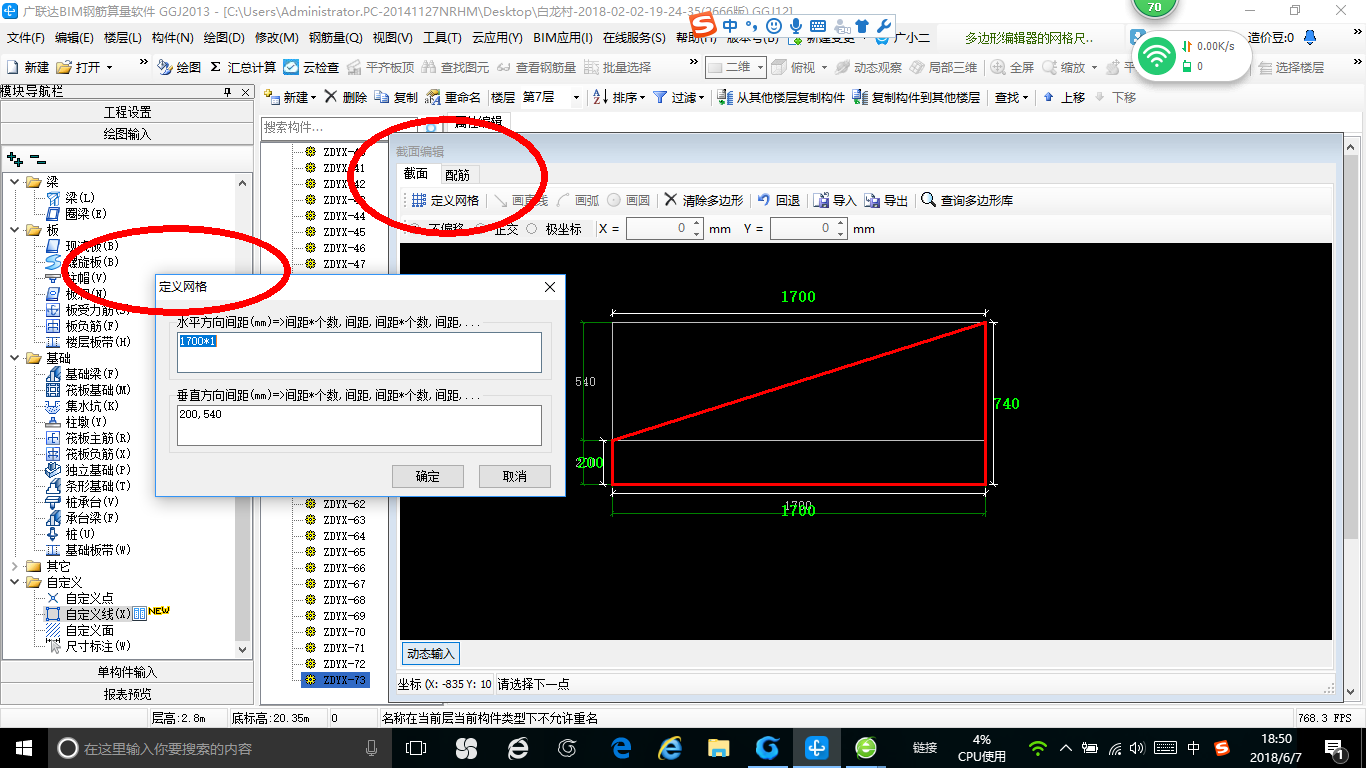
Task: Toggle 动态输入 button
Action: pos(430,654)
